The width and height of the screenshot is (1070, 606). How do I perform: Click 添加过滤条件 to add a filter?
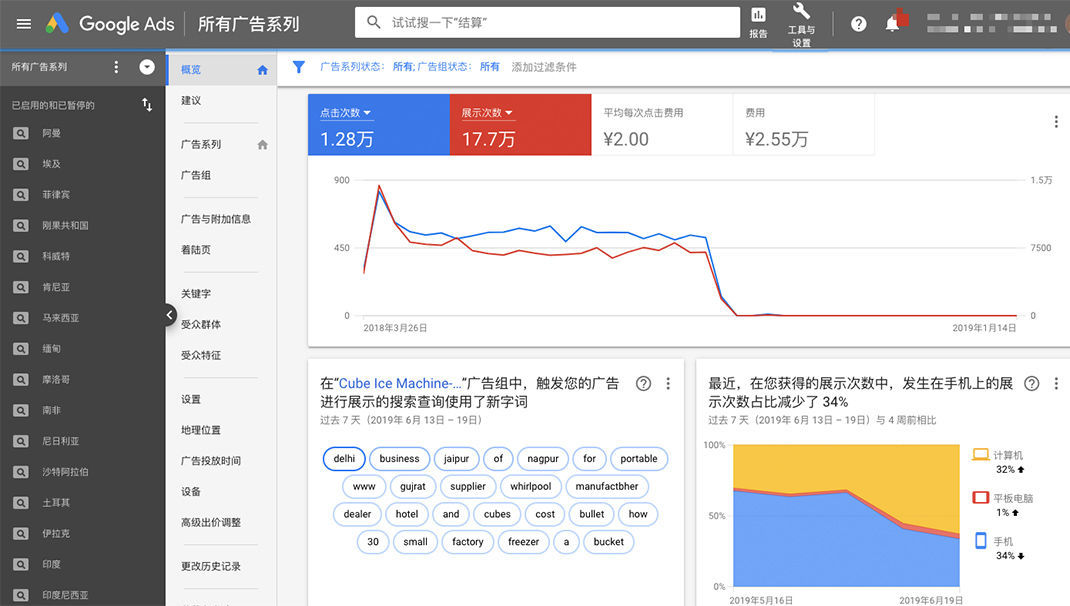tap(544, 67)
